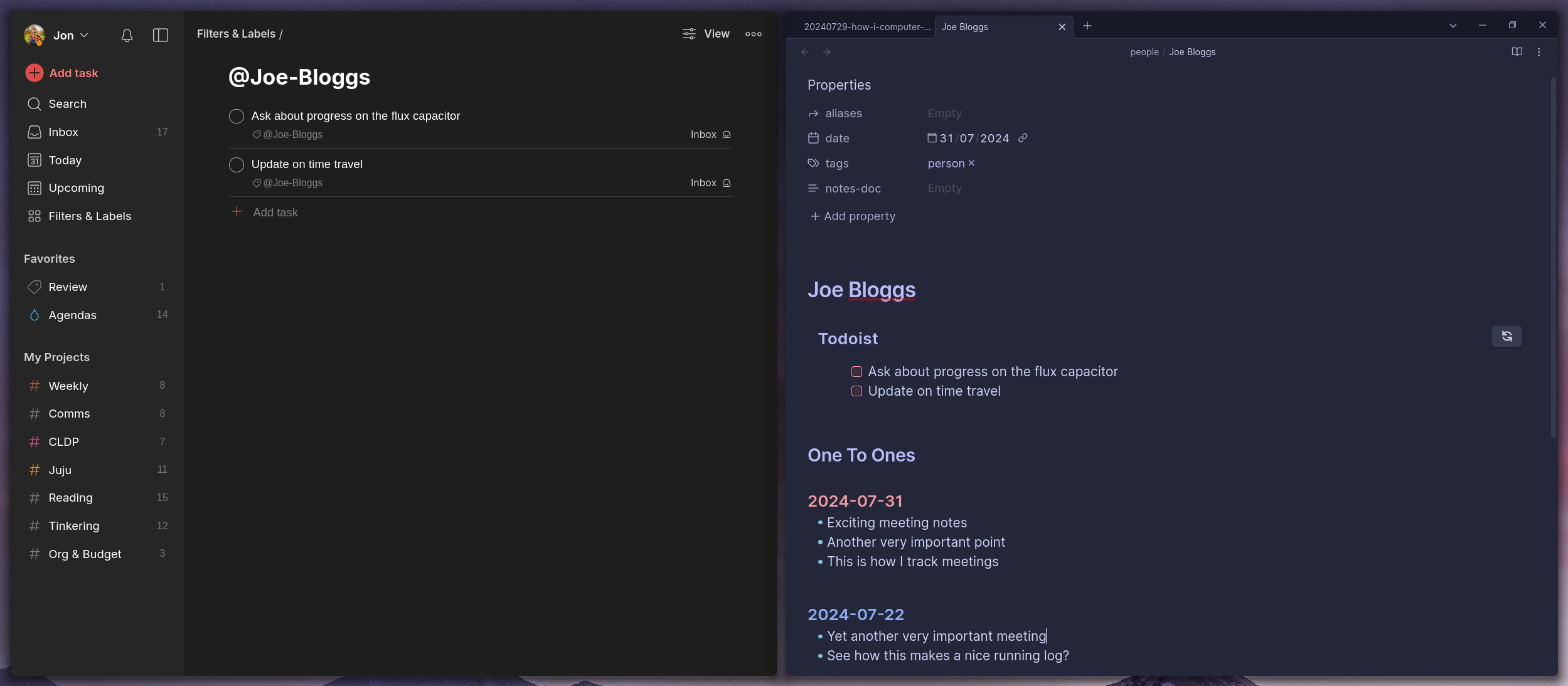Toggle reading view book icon
Screen dimensions: 1568x686
(1517, 52)
